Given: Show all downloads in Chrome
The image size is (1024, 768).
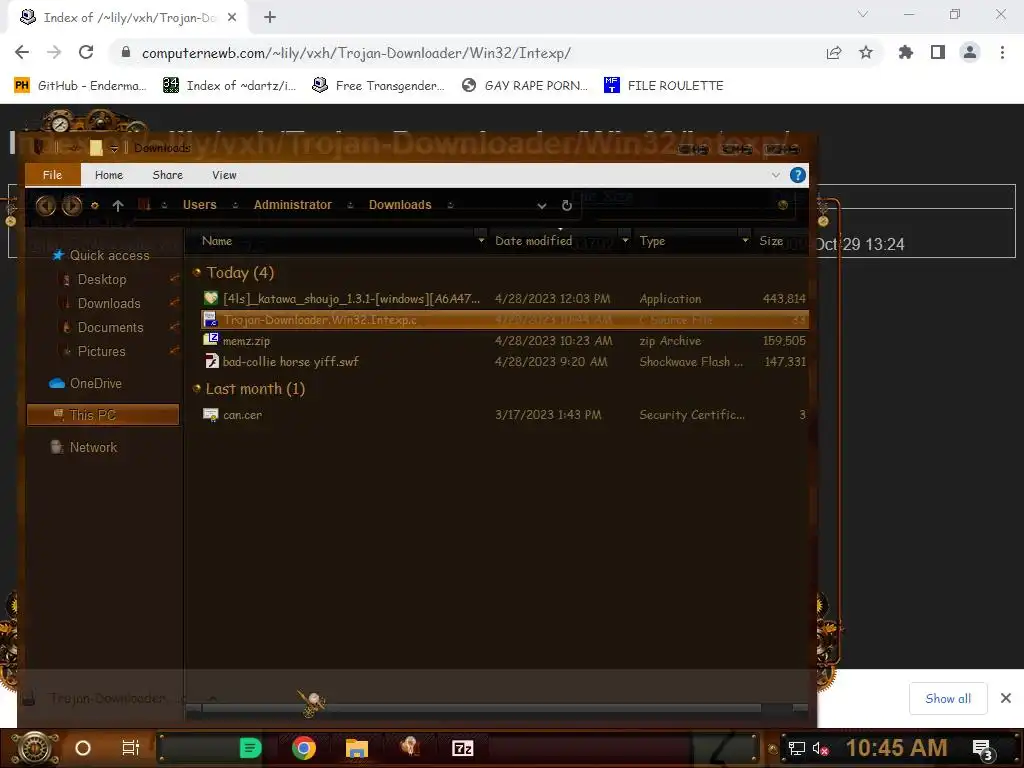Looking at the screenshot, I should (x=948, y=699).
